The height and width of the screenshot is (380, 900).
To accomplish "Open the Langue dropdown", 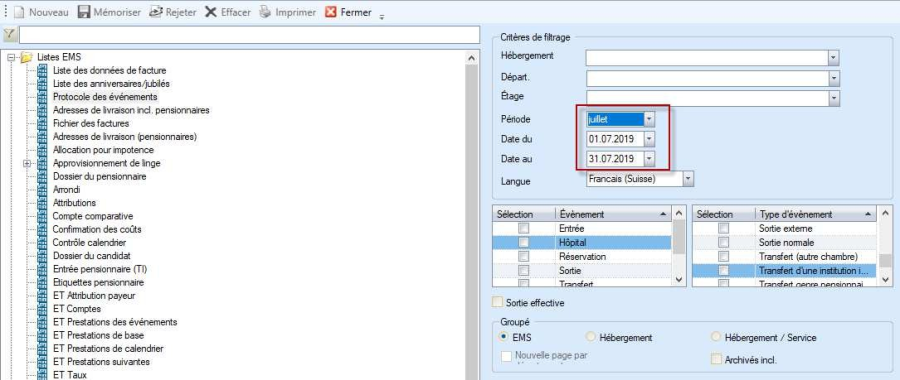I will (x=688, y=179).
